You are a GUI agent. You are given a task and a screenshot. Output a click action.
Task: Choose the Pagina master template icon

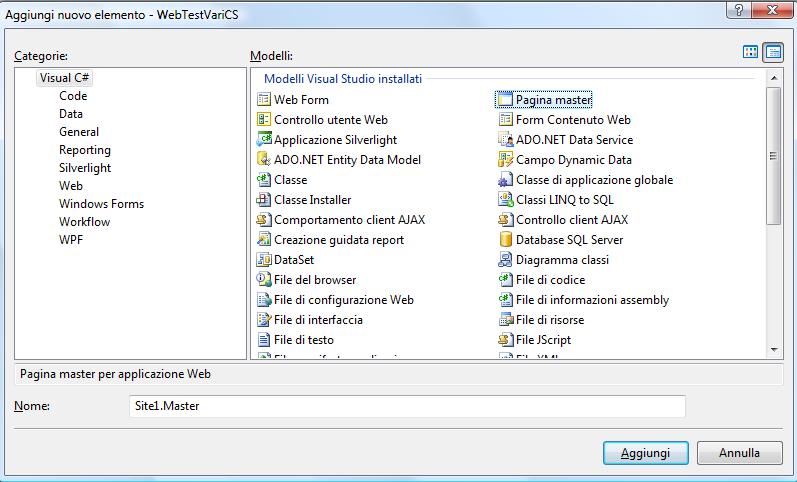(x=505, y=100)
